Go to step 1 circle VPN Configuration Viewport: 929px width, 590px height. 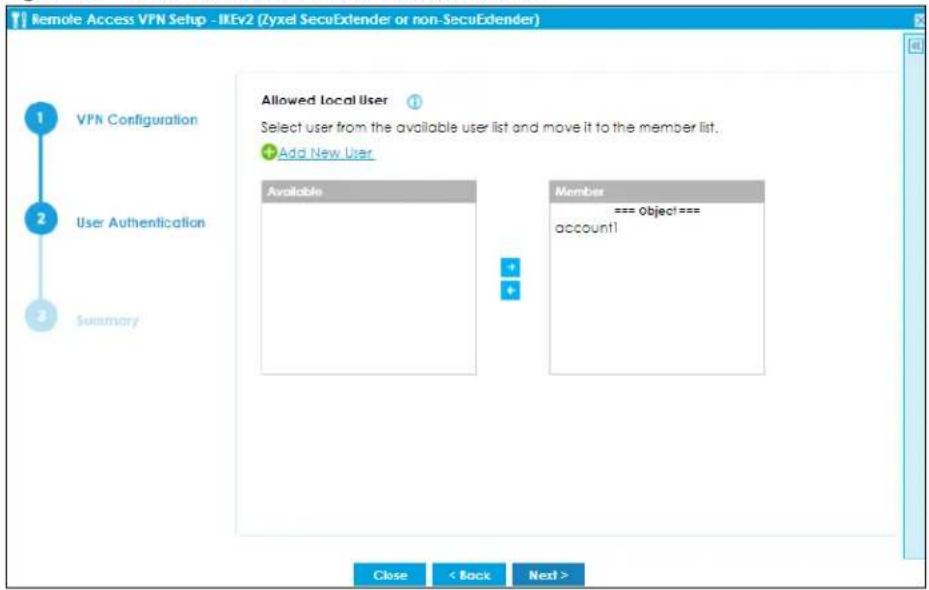coord(41,118)
